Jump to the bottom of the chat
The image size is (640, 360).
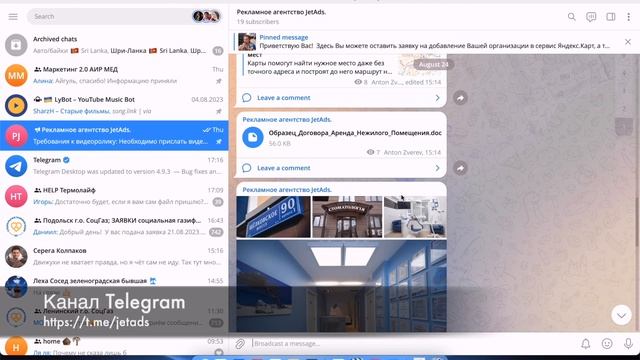pyautogui.click(x=621, y=315)
